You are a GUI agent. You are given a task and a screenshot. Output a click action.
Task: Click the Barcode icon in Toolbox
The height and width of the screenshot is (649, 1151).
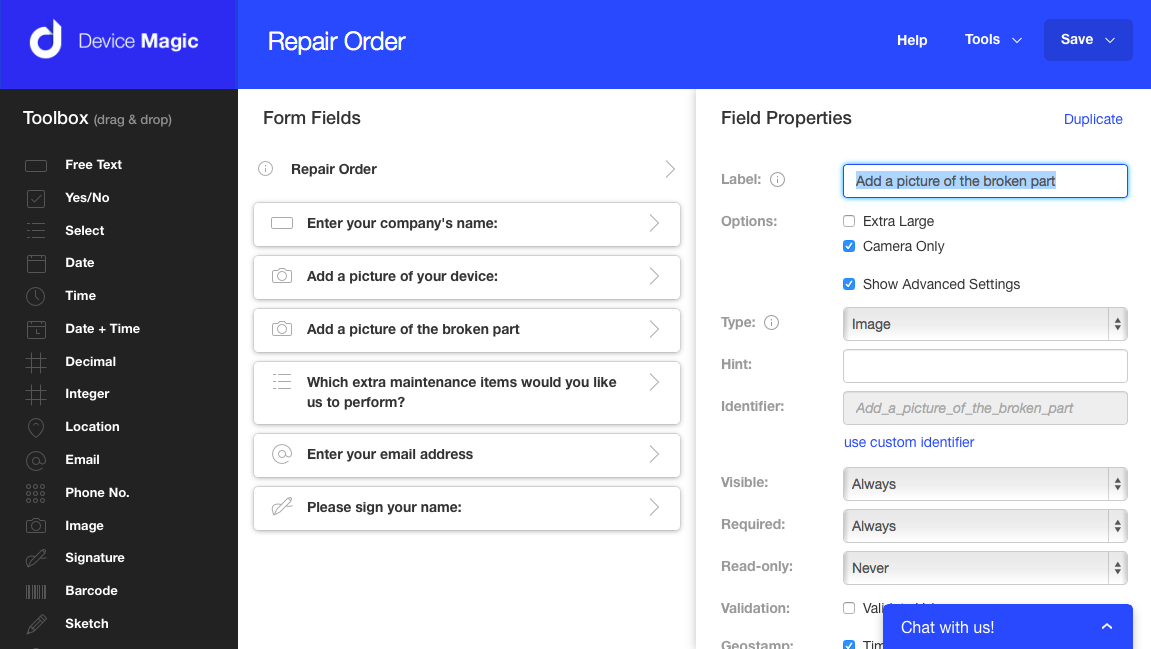36,591
